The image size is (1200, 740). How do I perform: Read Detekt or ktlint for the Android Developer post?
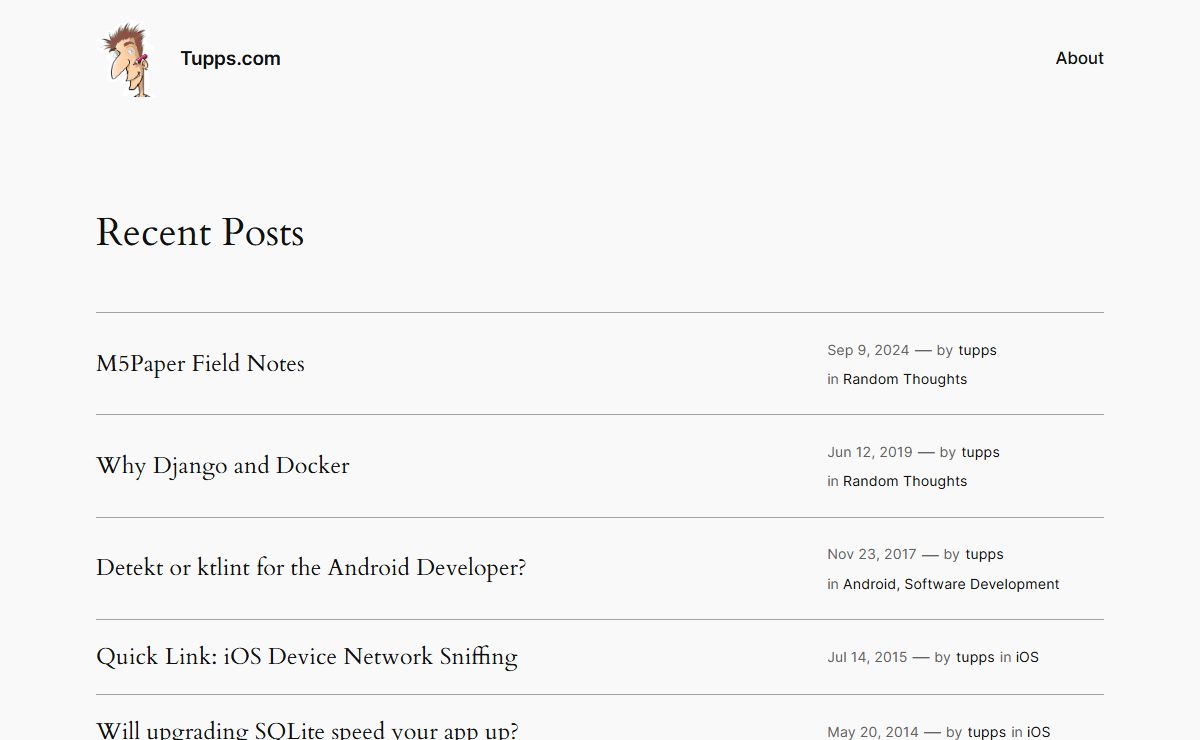pyautogui.click(x=310, y=568)
